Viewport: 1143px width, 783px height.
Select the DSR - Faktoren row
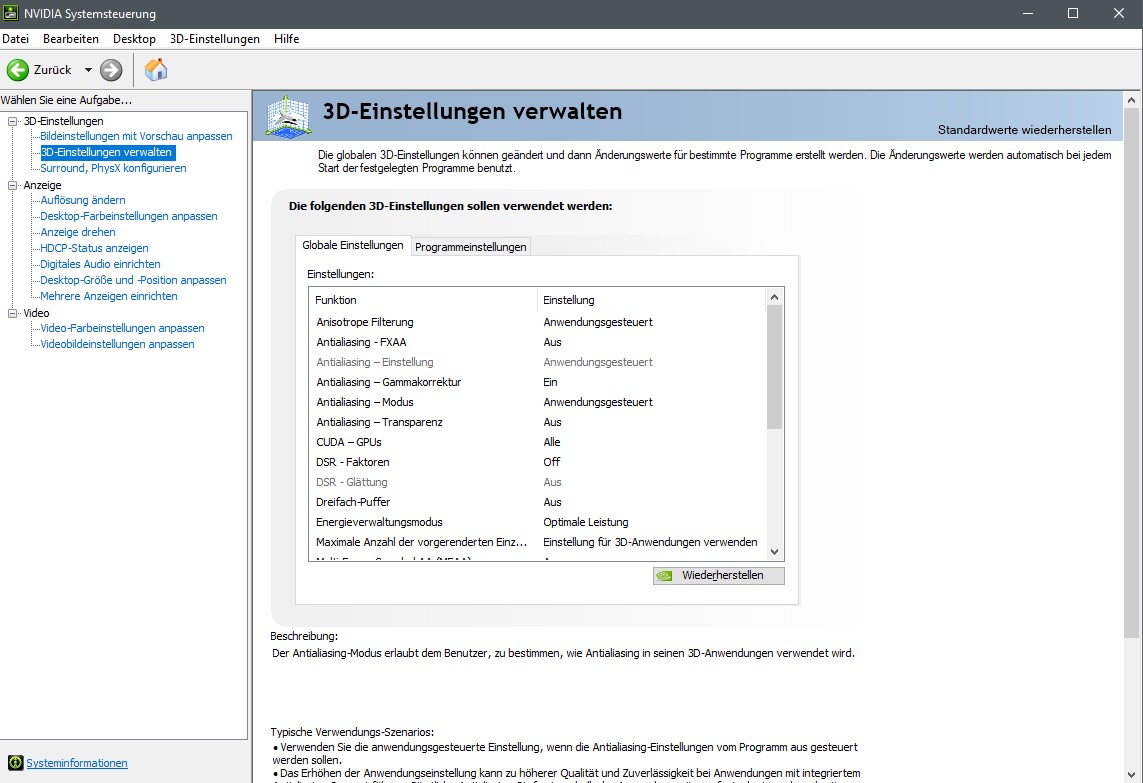point(537,462)
